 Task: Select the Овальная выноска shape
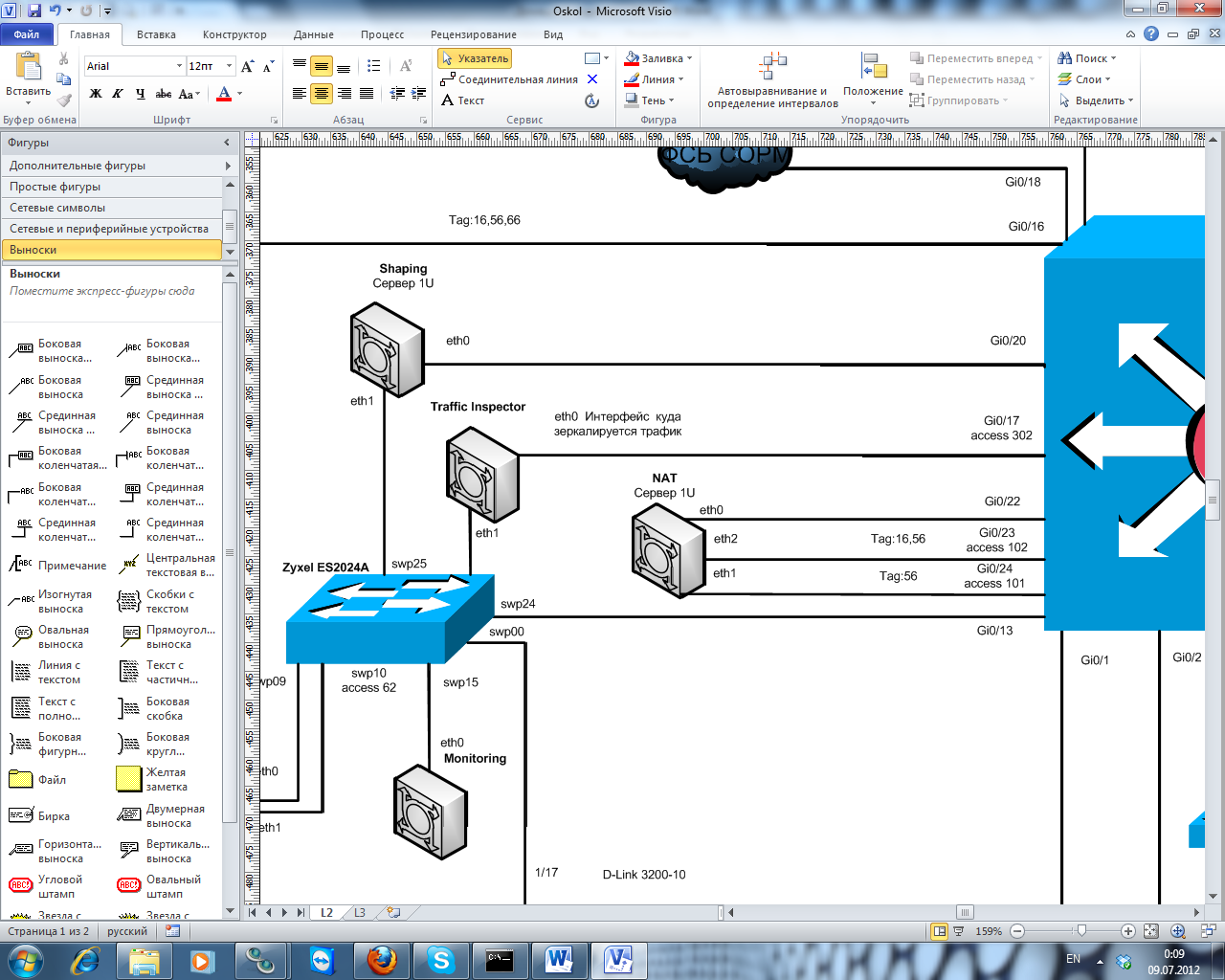[x=50, y=637]
